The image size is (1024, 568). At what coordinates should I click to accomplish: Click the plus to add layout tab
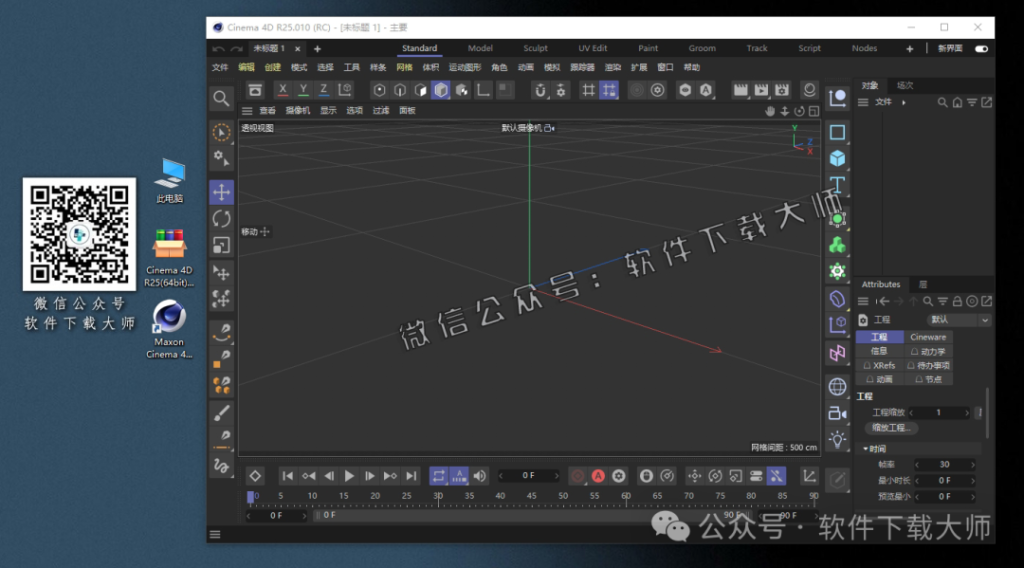pyautogui.click(x=909, y=49)
